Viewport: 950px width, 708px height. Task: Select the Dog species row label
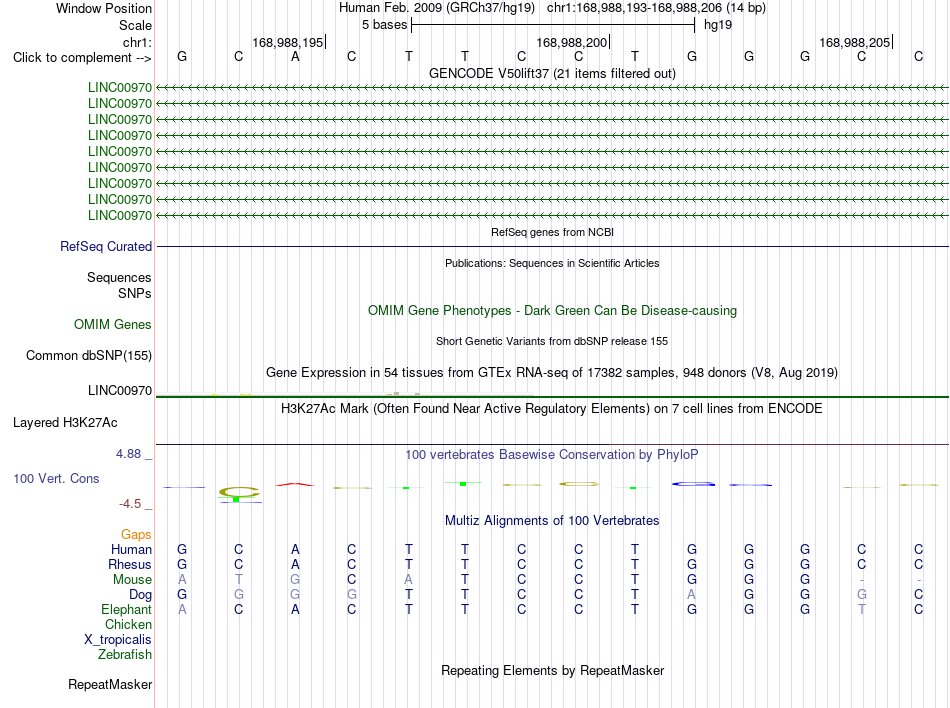(x=140, y=595)
